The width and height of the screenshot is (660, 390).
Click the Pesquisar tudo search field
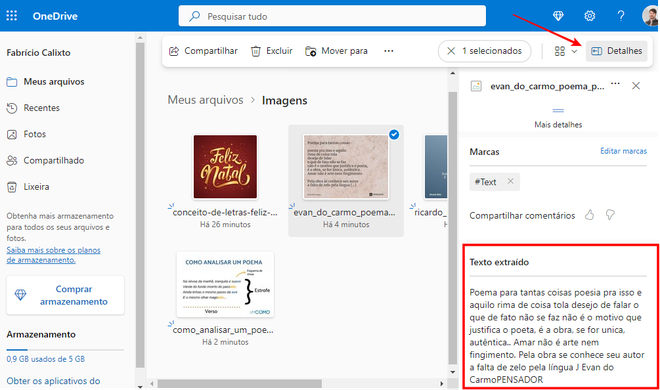pos(332,16)
